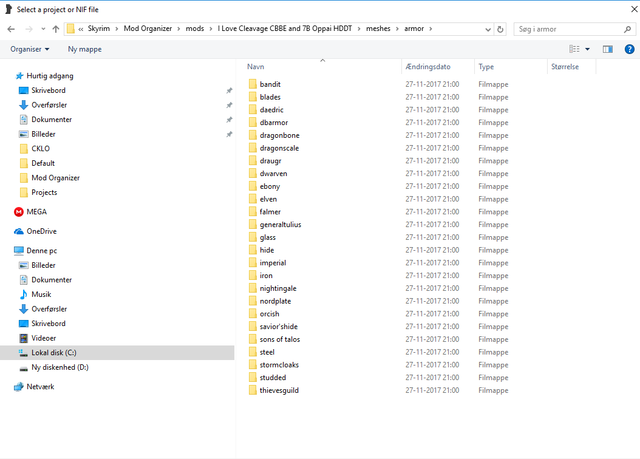The height and width of the screenshot is (459, 640).
Task: Open Projects folder in sidebar
Action: (x=44, y=192)
